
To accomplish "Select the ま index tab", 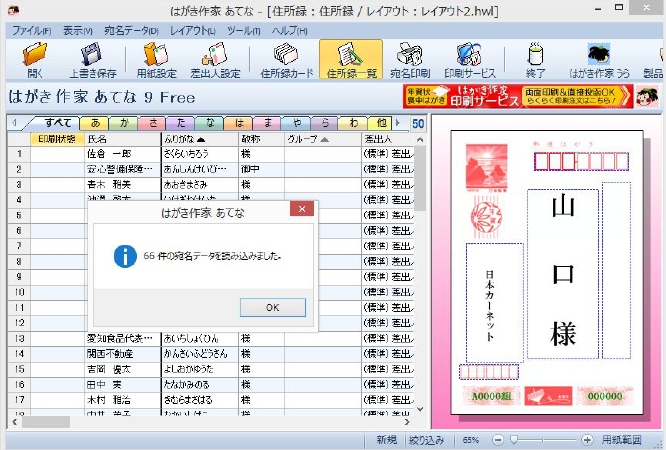I will pyautogui.click(x=267, y=123).
